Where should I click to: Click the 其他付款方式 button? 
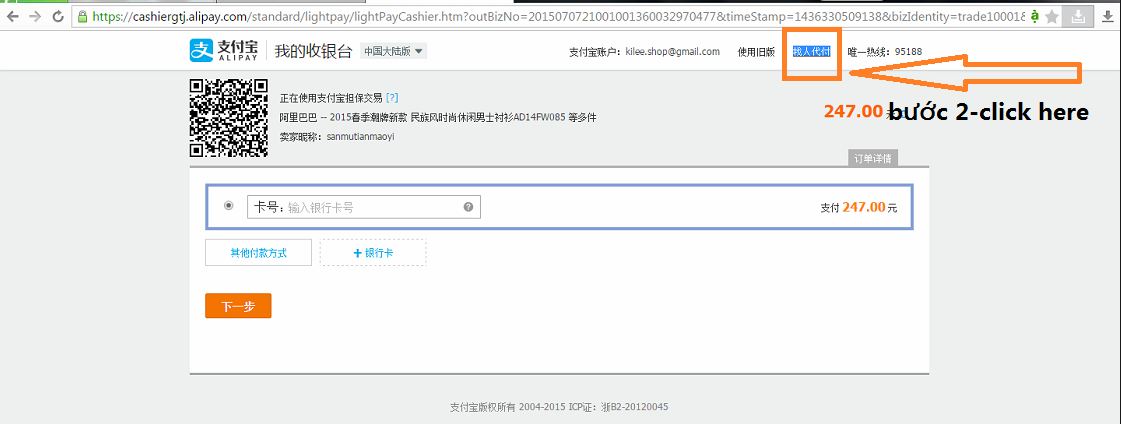258,252
